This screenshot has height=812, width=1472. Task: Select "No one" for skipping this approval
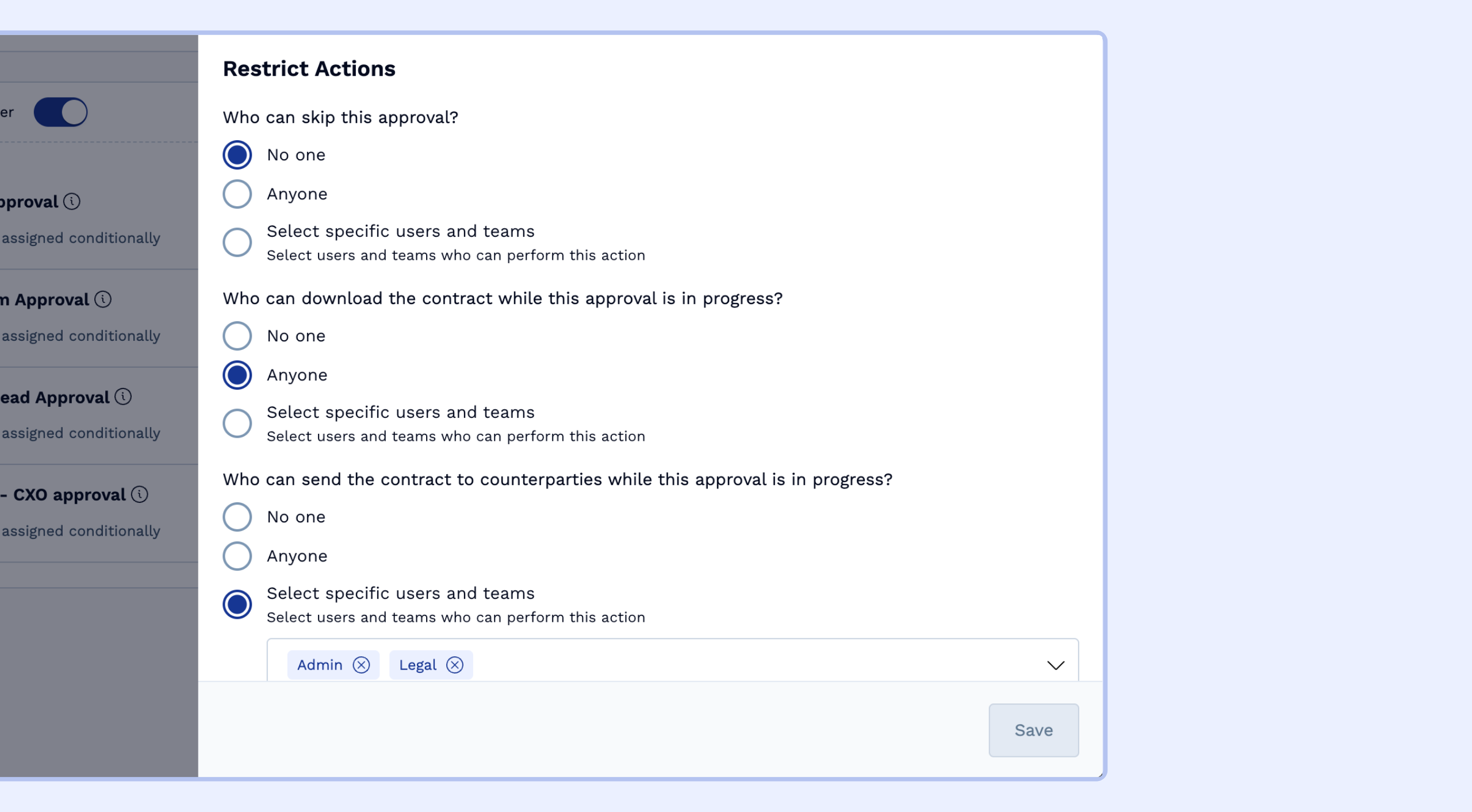point(236,154)
